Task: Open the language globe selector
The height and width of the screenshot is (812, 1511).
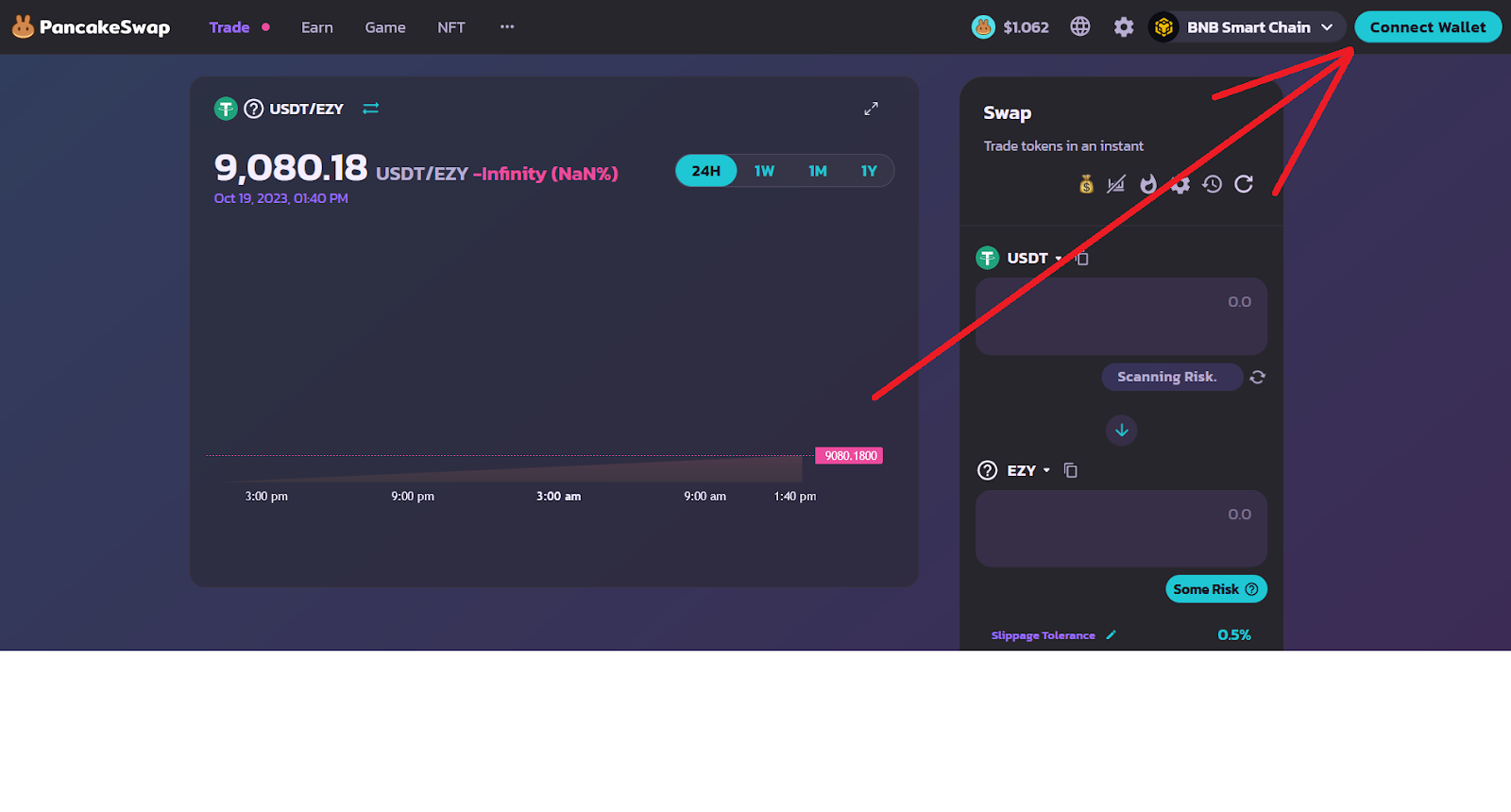Action: 1080,27
